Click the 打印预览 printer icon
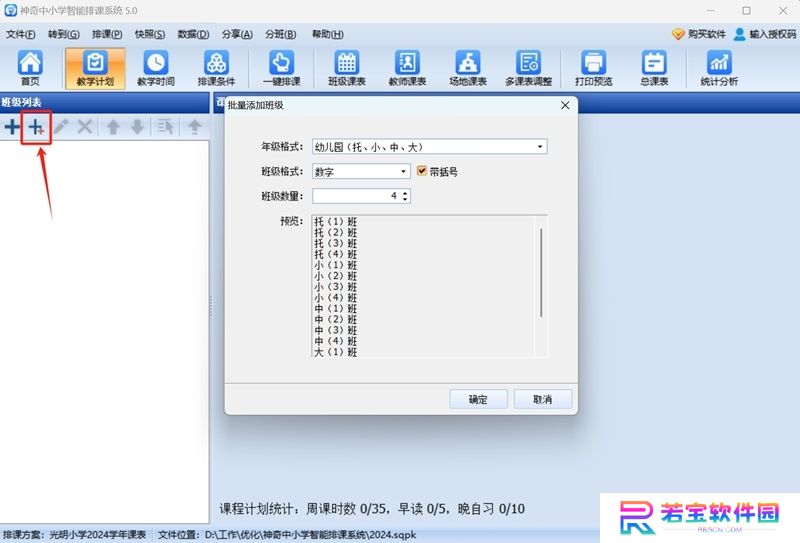 593,68
